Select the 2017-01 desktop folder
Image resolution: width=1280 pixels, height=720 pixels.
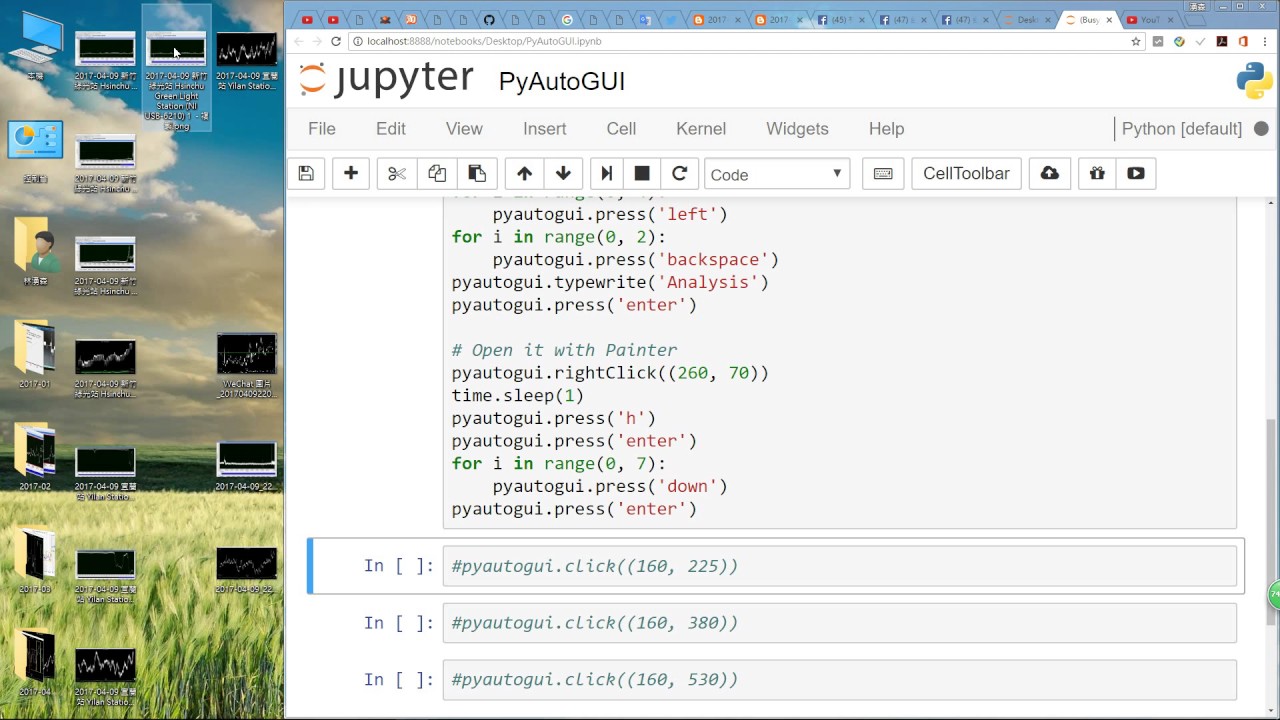(35, 355)
